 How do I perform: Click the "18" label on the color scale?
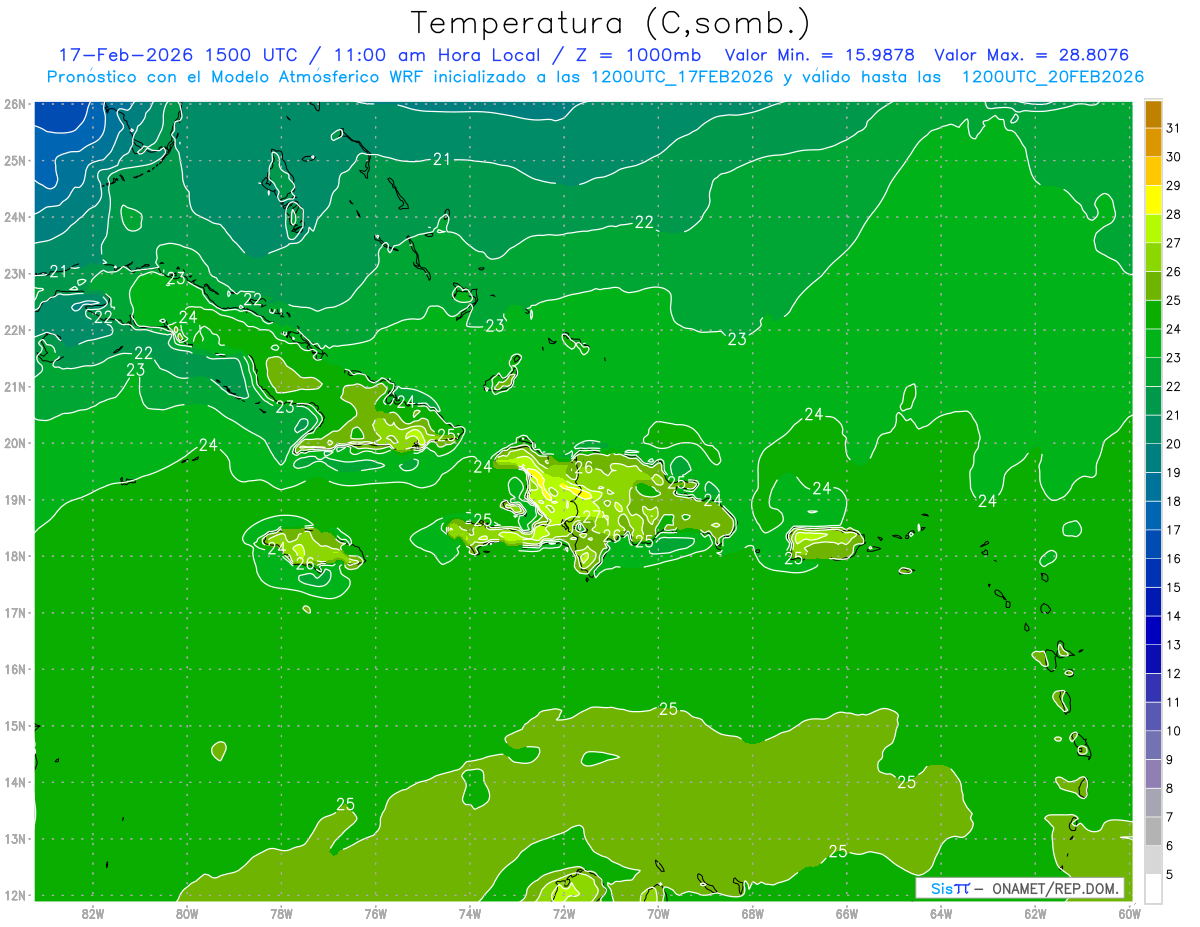[1173, 501]
